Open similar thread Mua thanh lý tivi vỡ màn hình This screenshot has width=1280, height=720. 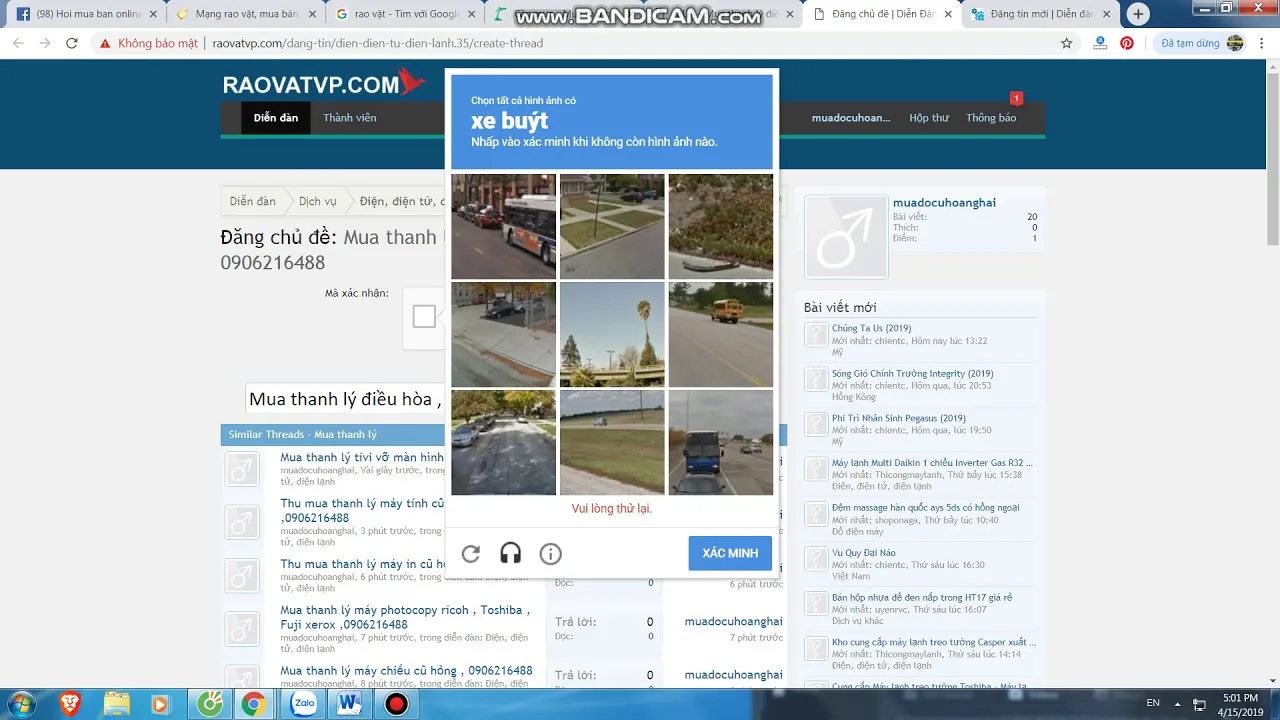point(362,457)
